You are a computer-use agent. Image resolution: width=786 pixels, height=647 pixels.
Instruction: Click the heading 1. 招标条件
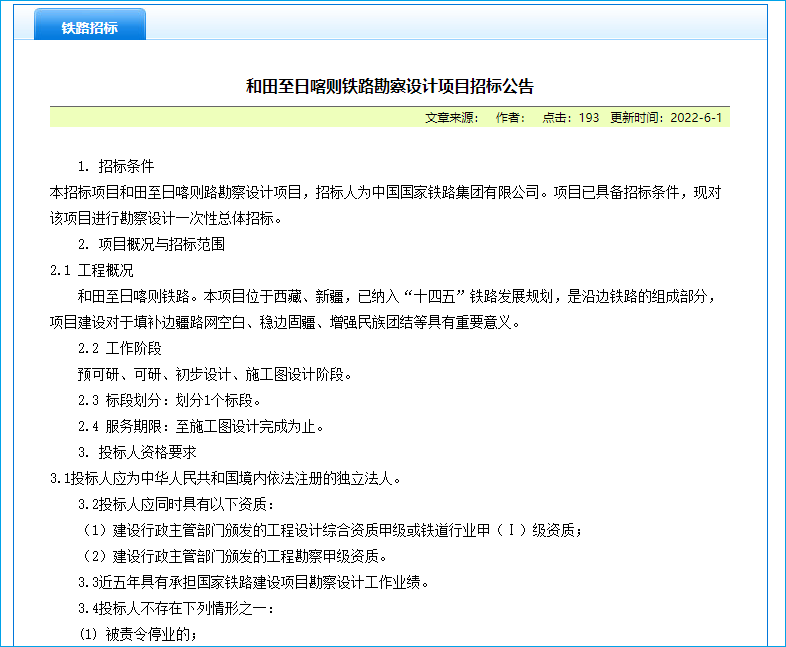tap(116, 166)
